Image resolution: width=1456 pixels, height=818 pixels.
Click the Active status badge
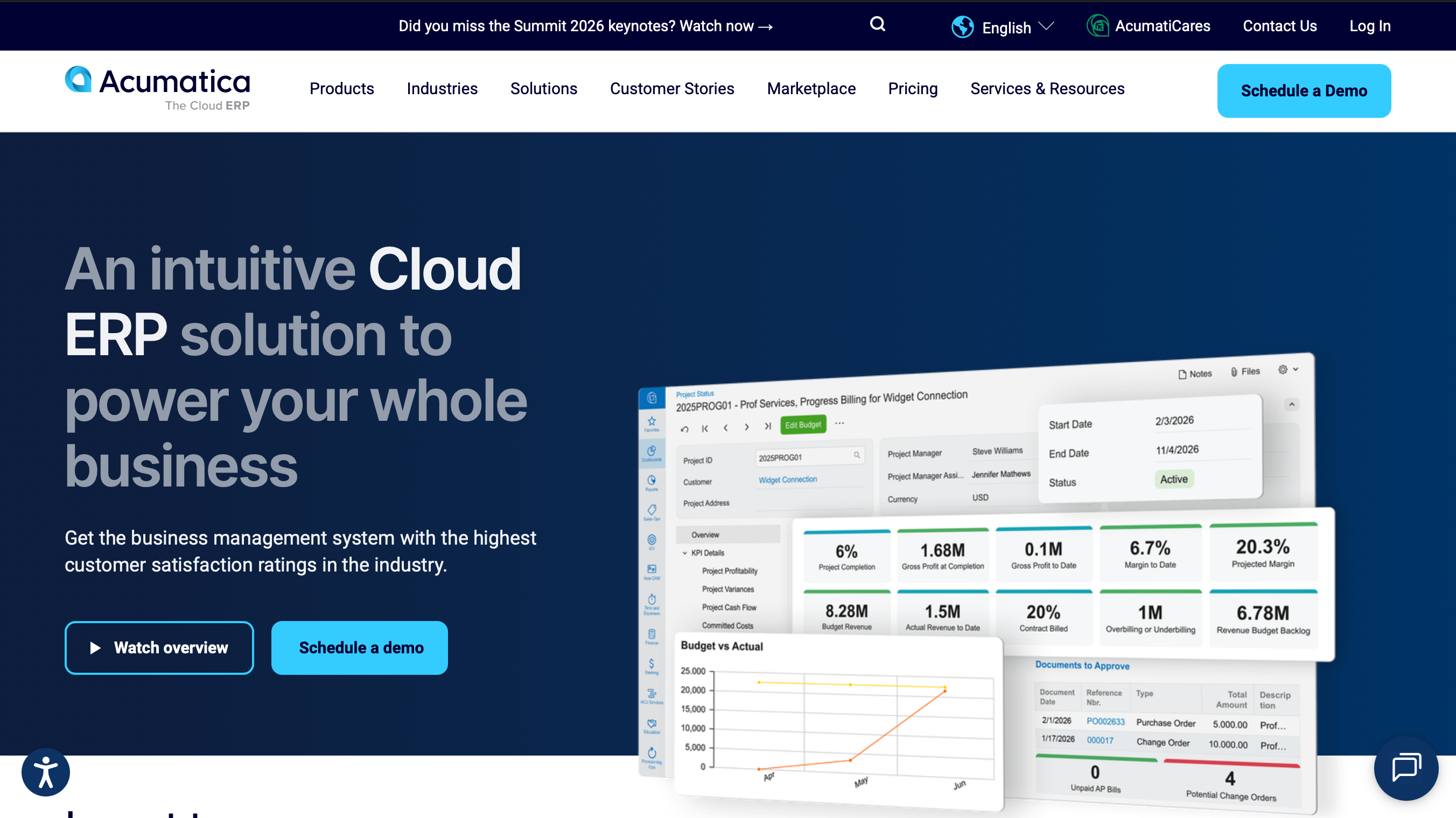pos(1173,479)
